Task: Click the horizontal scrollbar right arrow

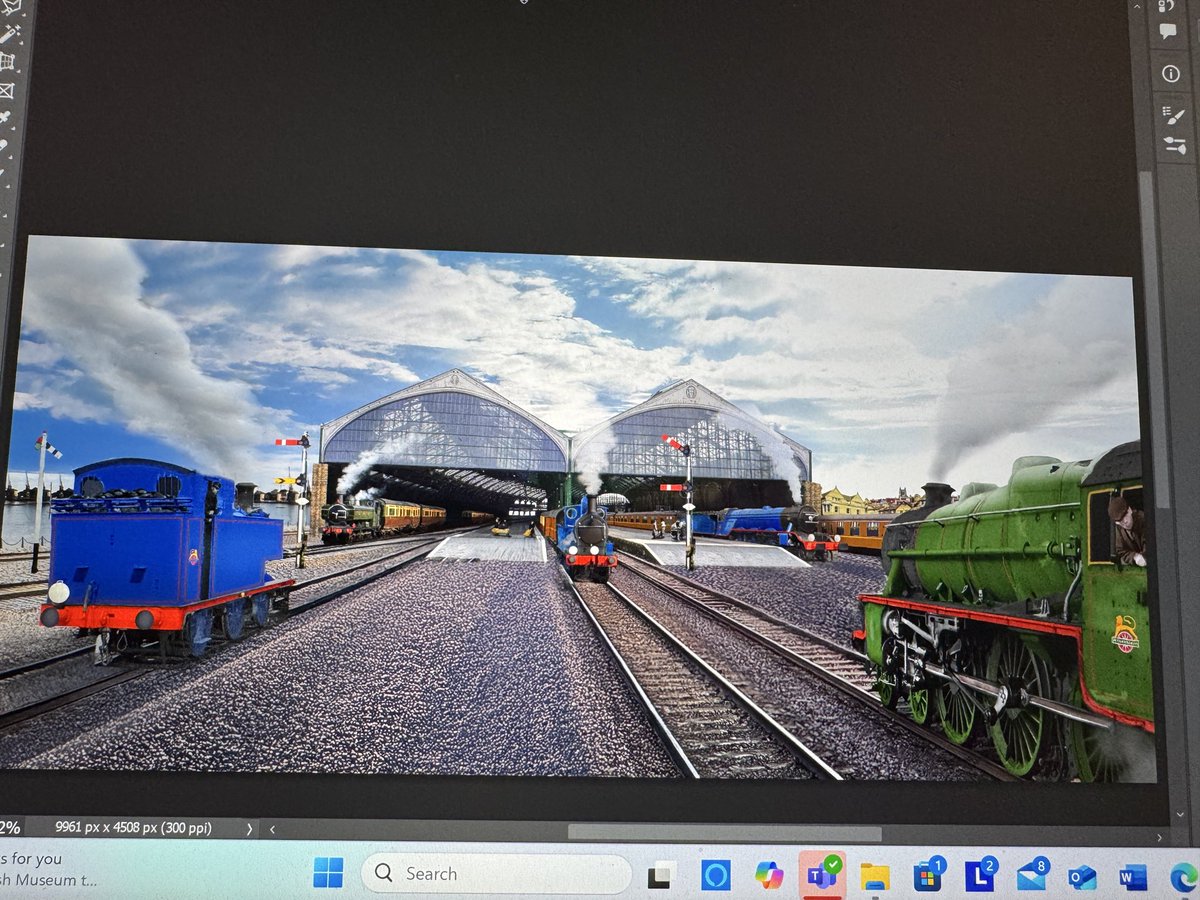Action: point(1158,838)
